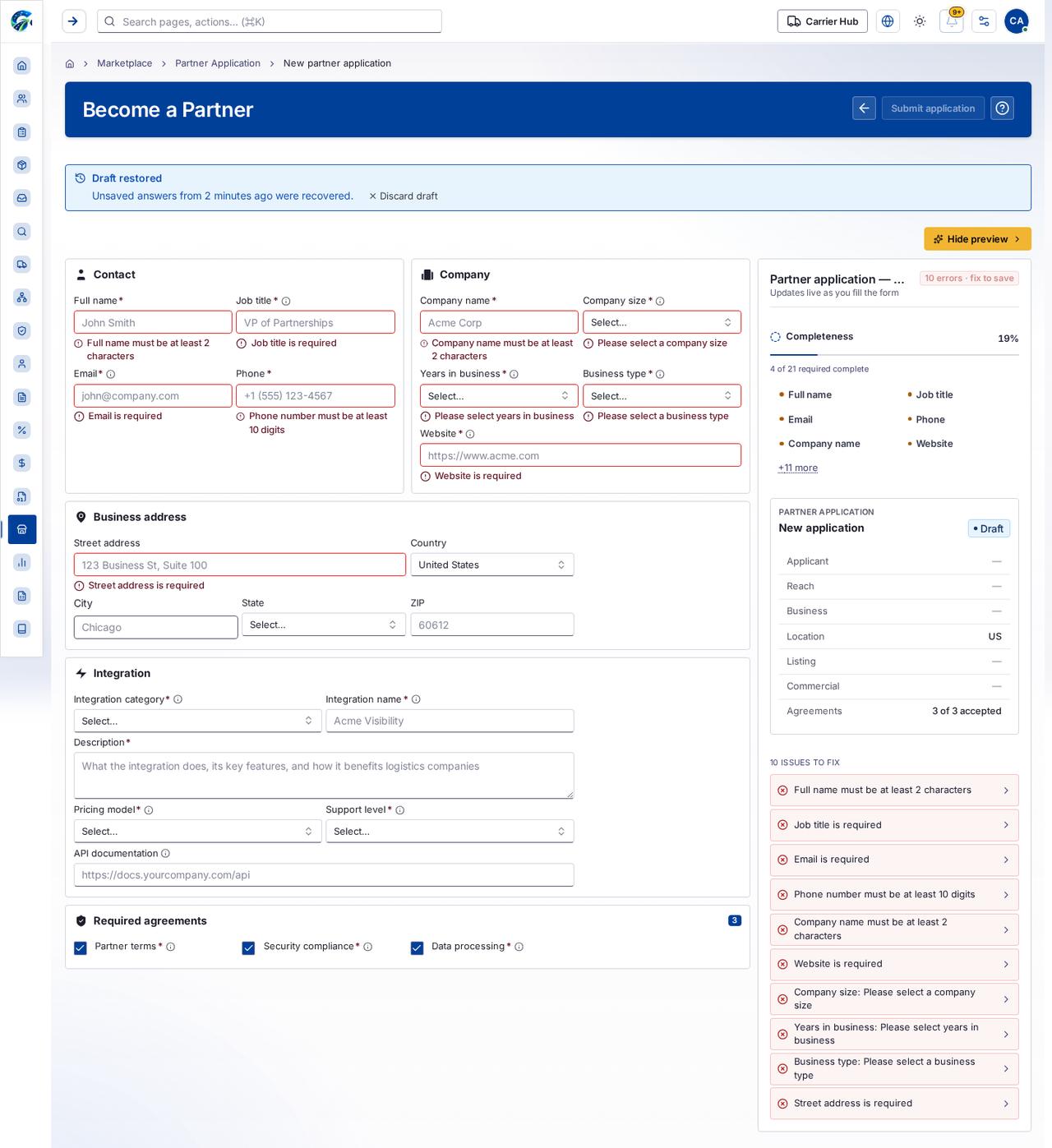1052x1148 pixels.
Task: Open the percent sidebar icon
Action: click(22, 430)
